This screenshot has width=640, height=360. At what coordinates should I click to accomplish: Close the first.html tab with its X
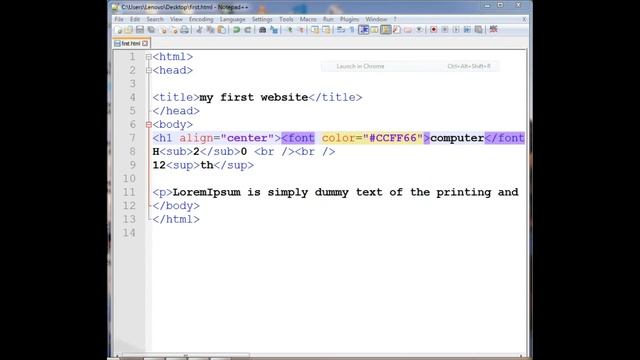point(145,43)
